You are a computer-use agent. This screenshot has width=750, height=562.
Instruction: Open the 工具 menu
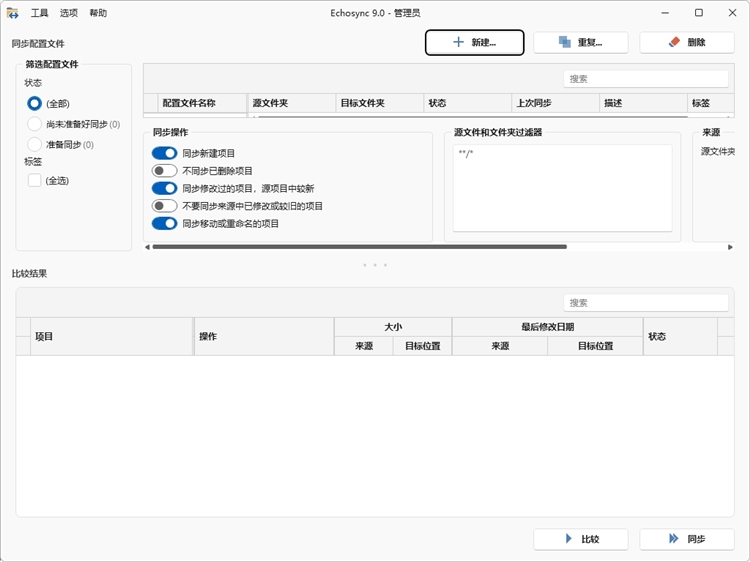click(40, 13)
